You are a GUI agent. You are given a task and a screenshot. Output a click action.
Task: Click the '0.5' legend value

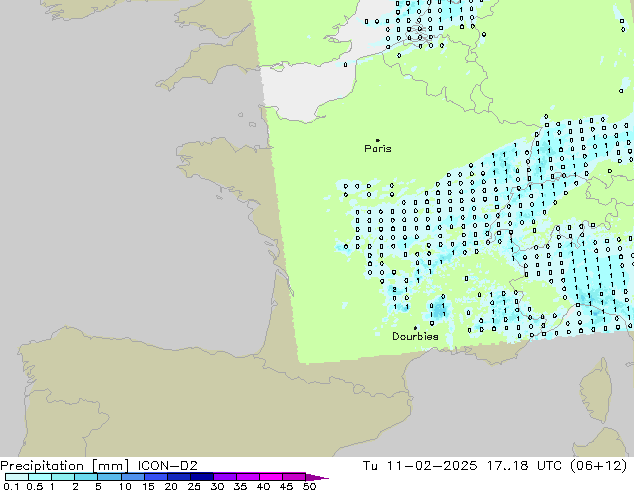point(35,486)
